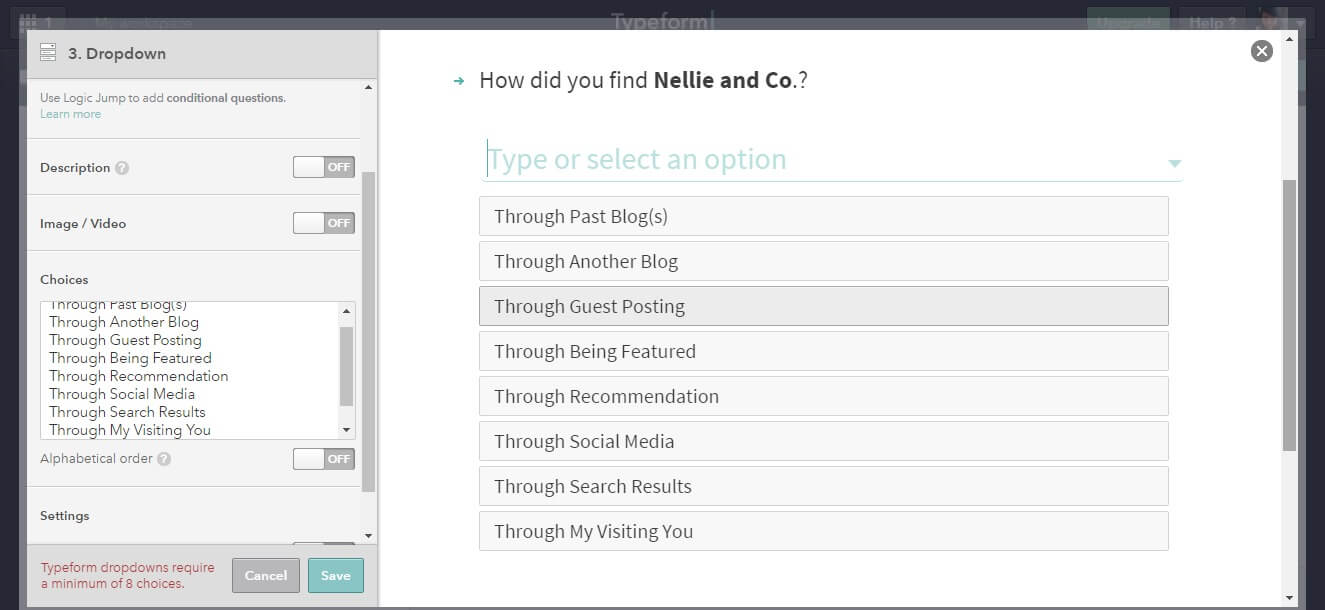Click the Choices box scrollbar thumb
Image resolution: width=1325 pixels, height=610 pixels.
(347, 366)
